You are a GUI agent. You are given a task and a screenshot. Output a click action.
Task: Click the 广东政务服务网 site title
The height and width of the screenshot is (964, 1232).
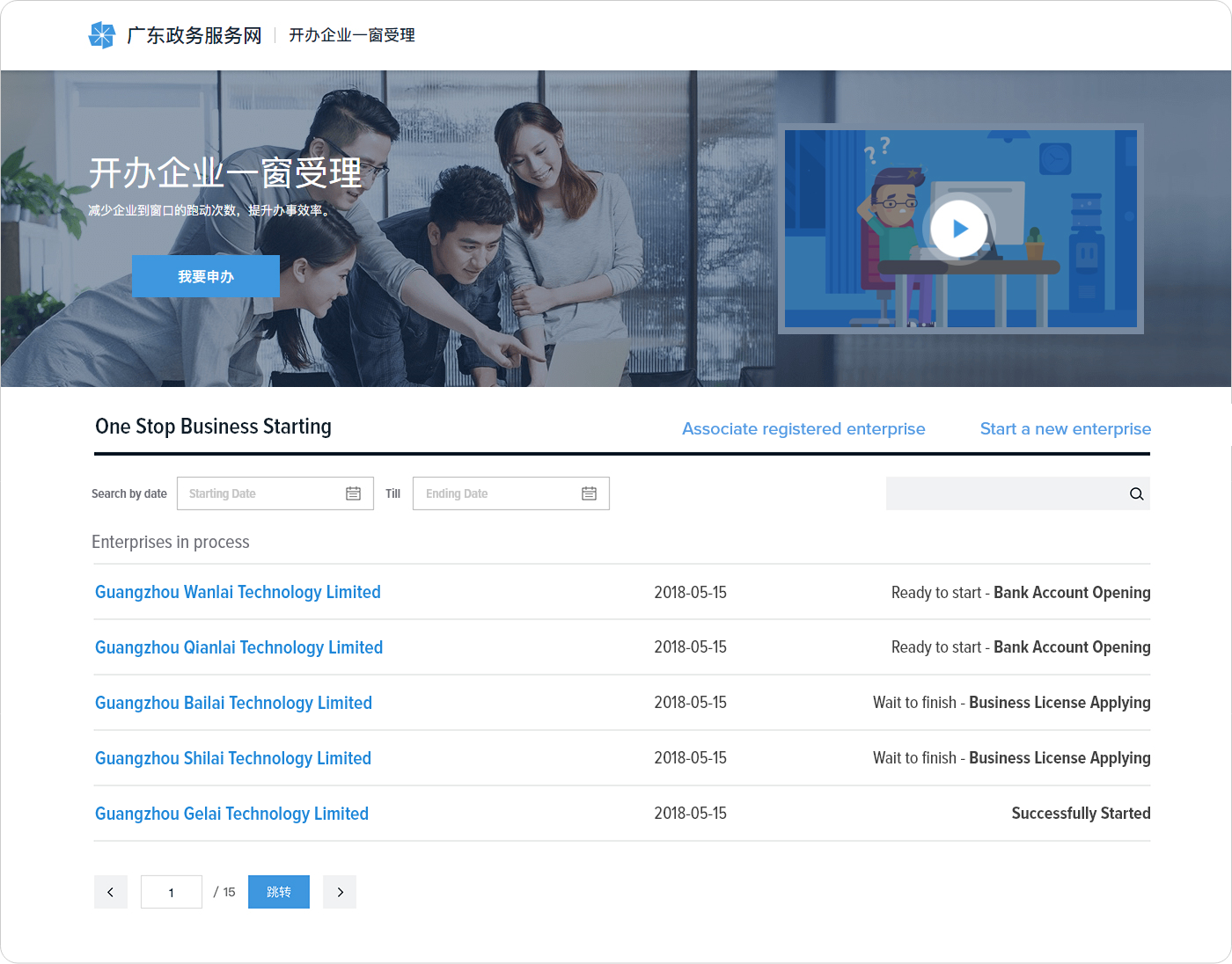194,35
